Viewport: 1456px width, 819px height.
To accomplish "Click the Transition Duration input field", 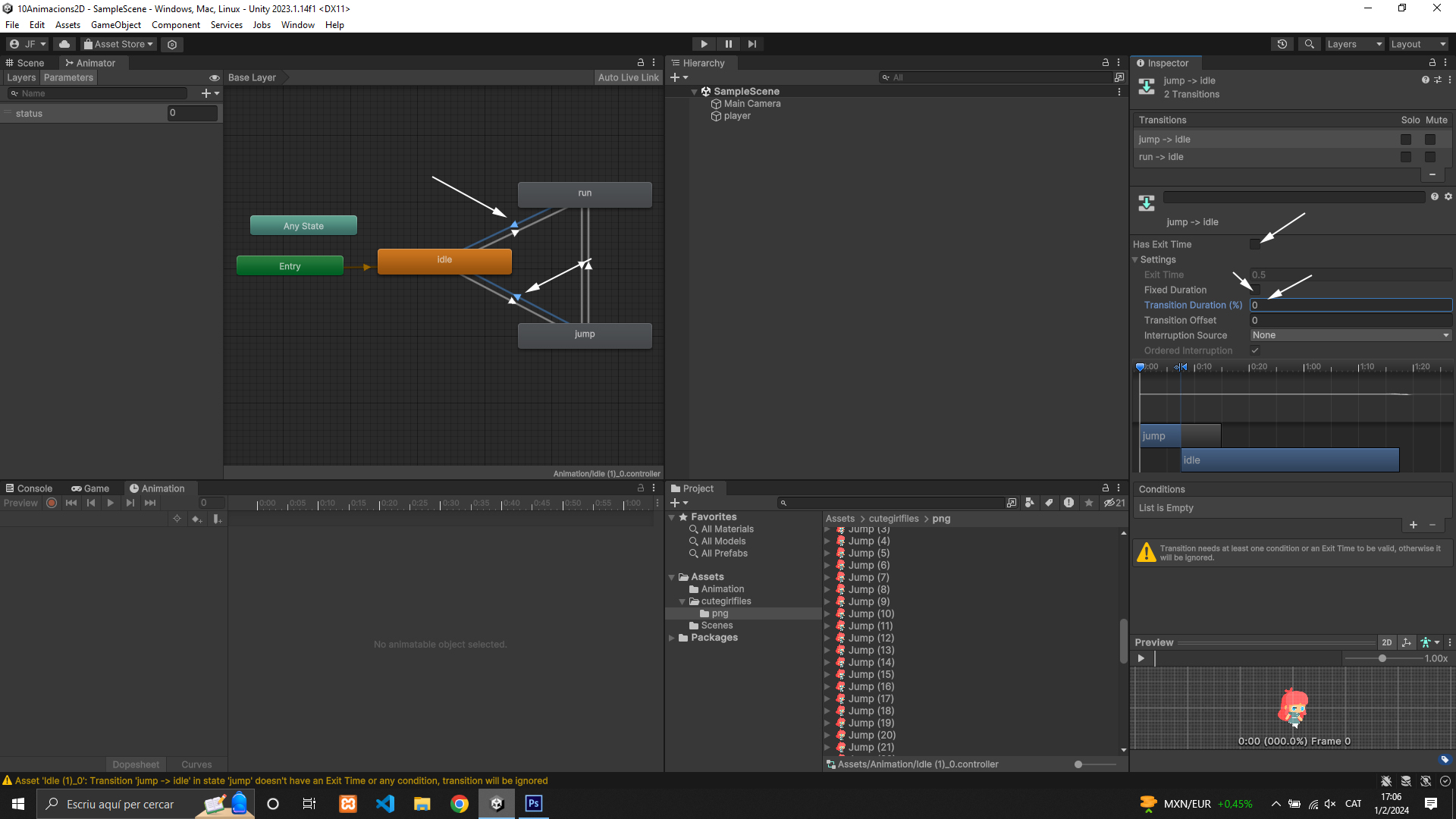I will point(1350,305).
